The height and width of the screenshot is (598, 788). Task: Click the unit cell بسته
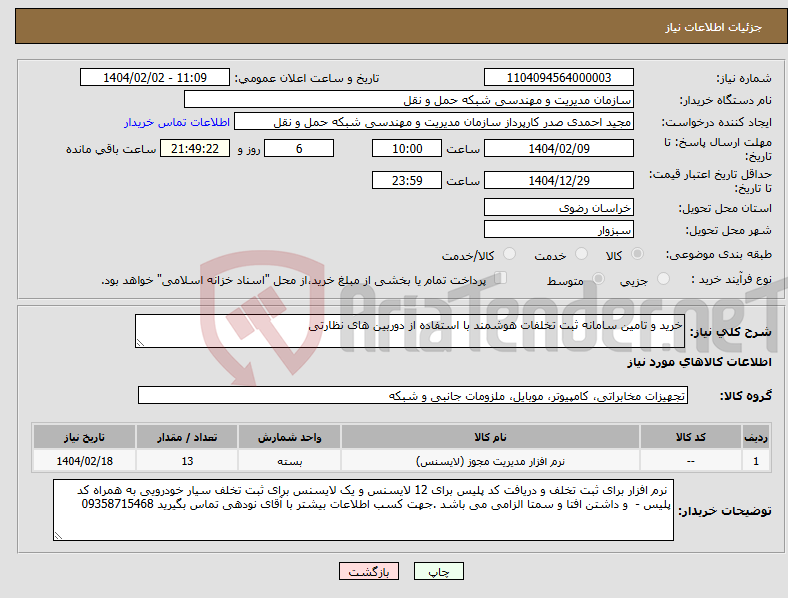[289, 461]
